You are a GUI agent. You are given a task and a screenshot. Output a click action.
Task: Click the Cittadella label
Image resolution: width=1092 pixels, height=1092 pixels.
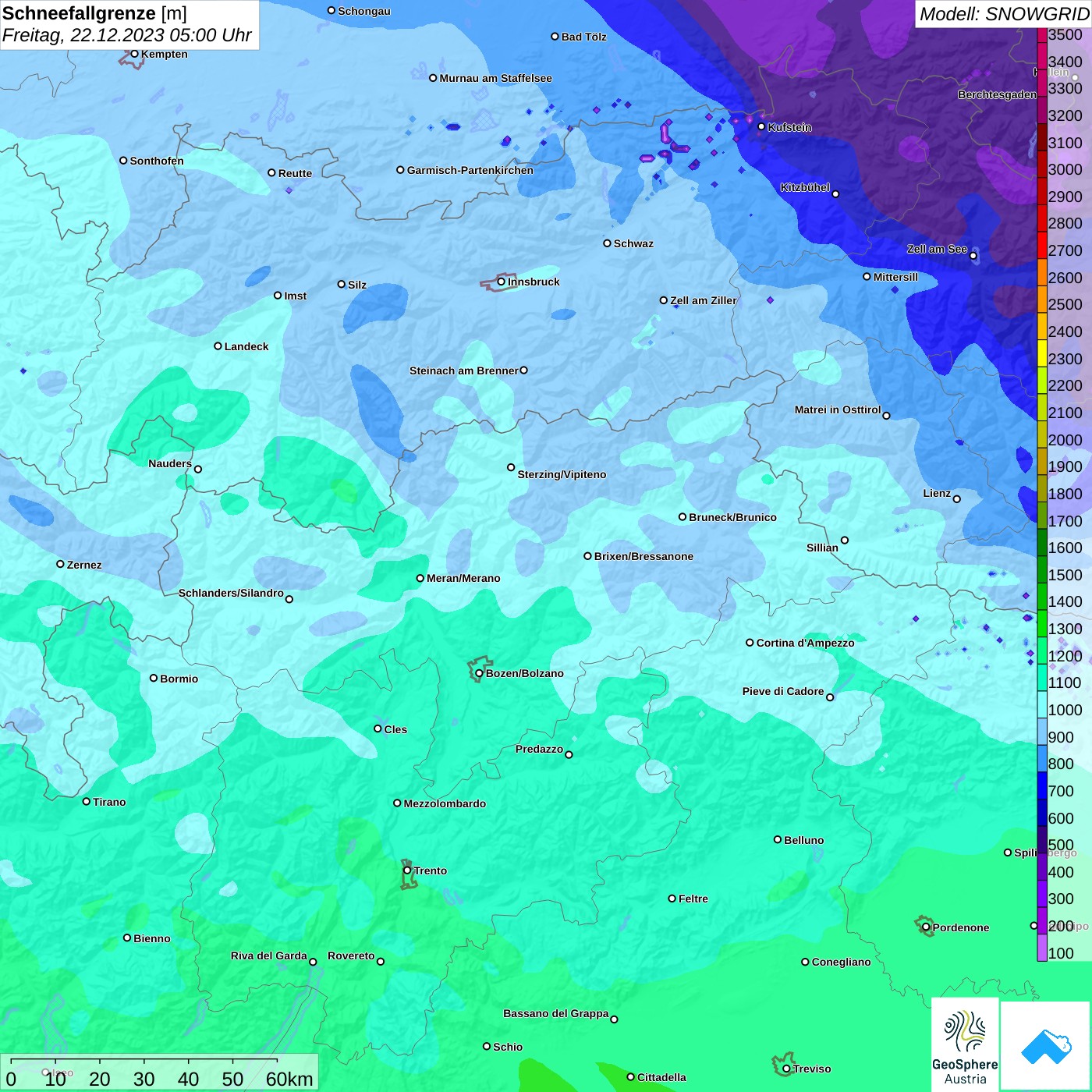click(x=661, y=1077)
